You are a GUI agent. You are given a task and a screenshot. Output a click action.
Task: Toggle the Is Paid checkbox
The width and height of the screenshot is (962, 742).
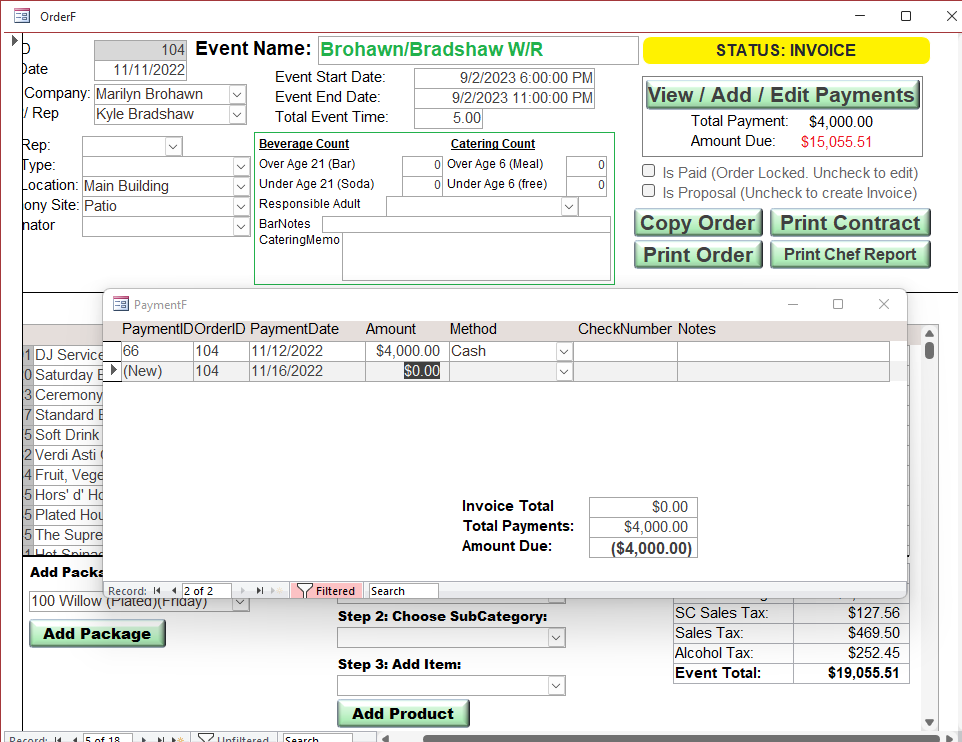click(x=649, y=171)
